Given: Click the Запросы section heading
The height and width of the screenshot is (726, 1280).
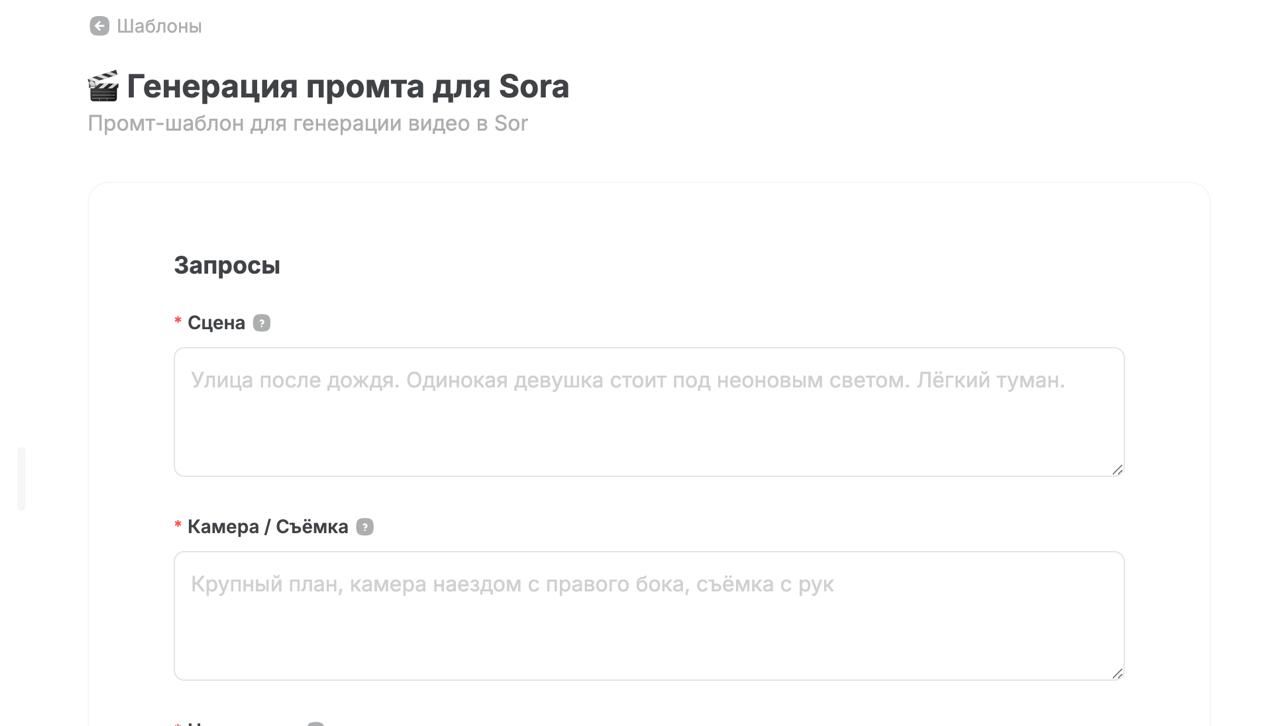Looking at the screenshot, I should (227, 266).
